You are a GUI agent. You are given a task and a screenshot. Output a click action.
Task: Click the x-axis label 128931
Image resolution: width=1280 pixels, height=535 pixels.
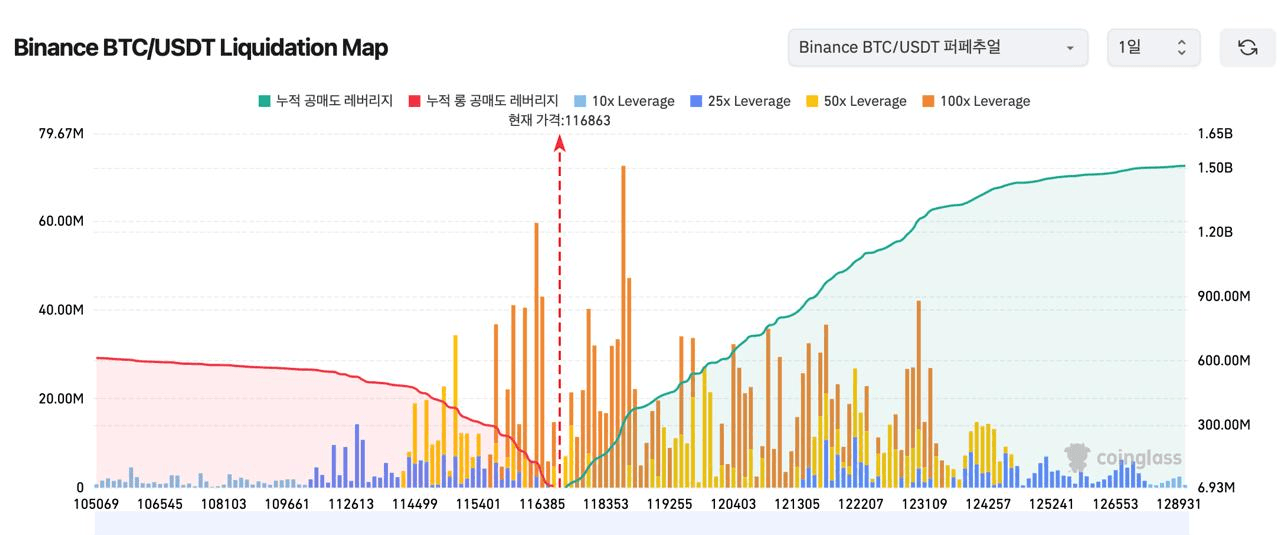(1178, 504)
